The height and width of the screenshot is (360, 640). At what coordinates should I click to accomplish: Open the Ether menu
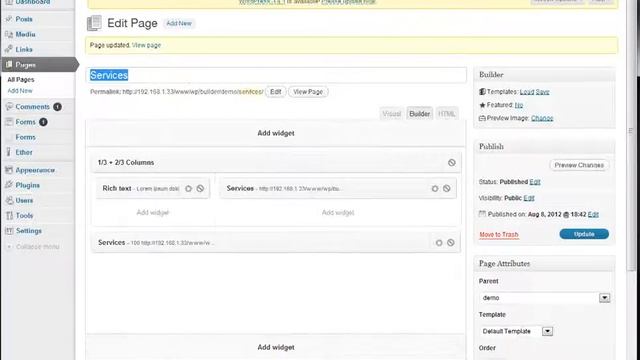(x=24, y=152)
